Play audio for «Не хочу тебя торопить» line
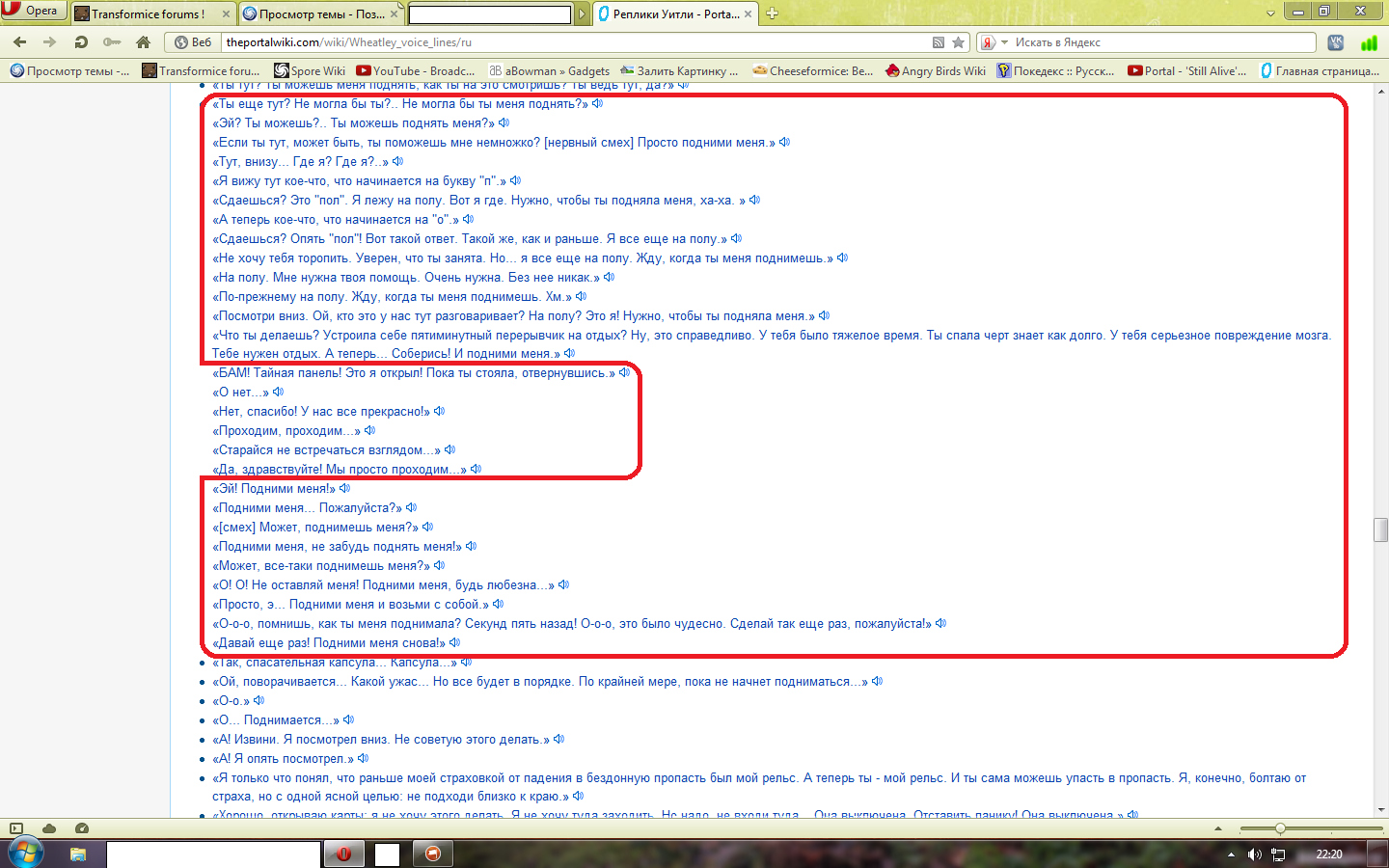Viewport: 1389px width, 868px height. (x=843, y=258)
